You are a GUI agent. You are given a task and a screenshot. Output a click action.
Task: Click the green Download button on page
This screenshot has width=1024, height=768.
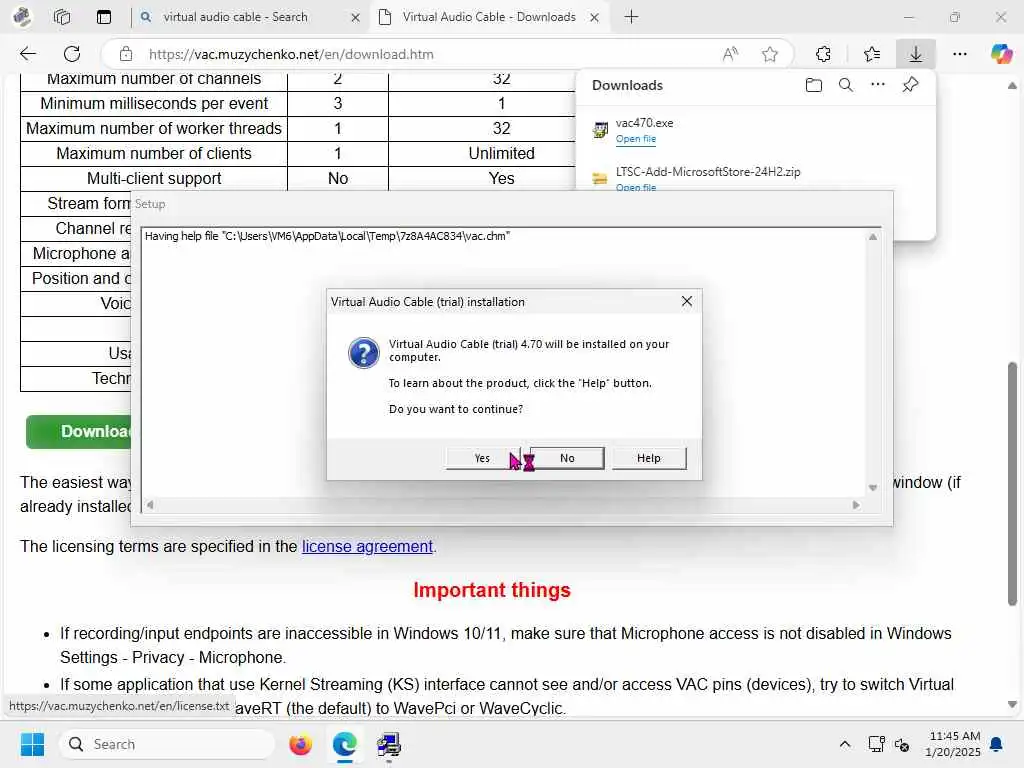pyautogui.click(x=78, y=432)
